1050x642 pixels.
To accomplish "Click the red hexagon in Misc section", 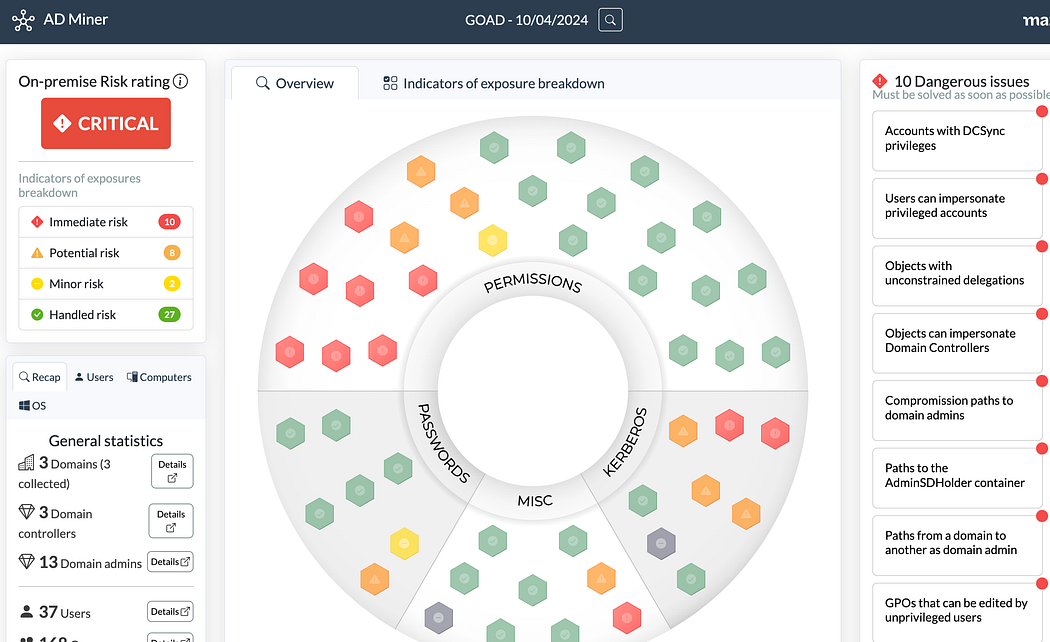I will pos(627,618).
